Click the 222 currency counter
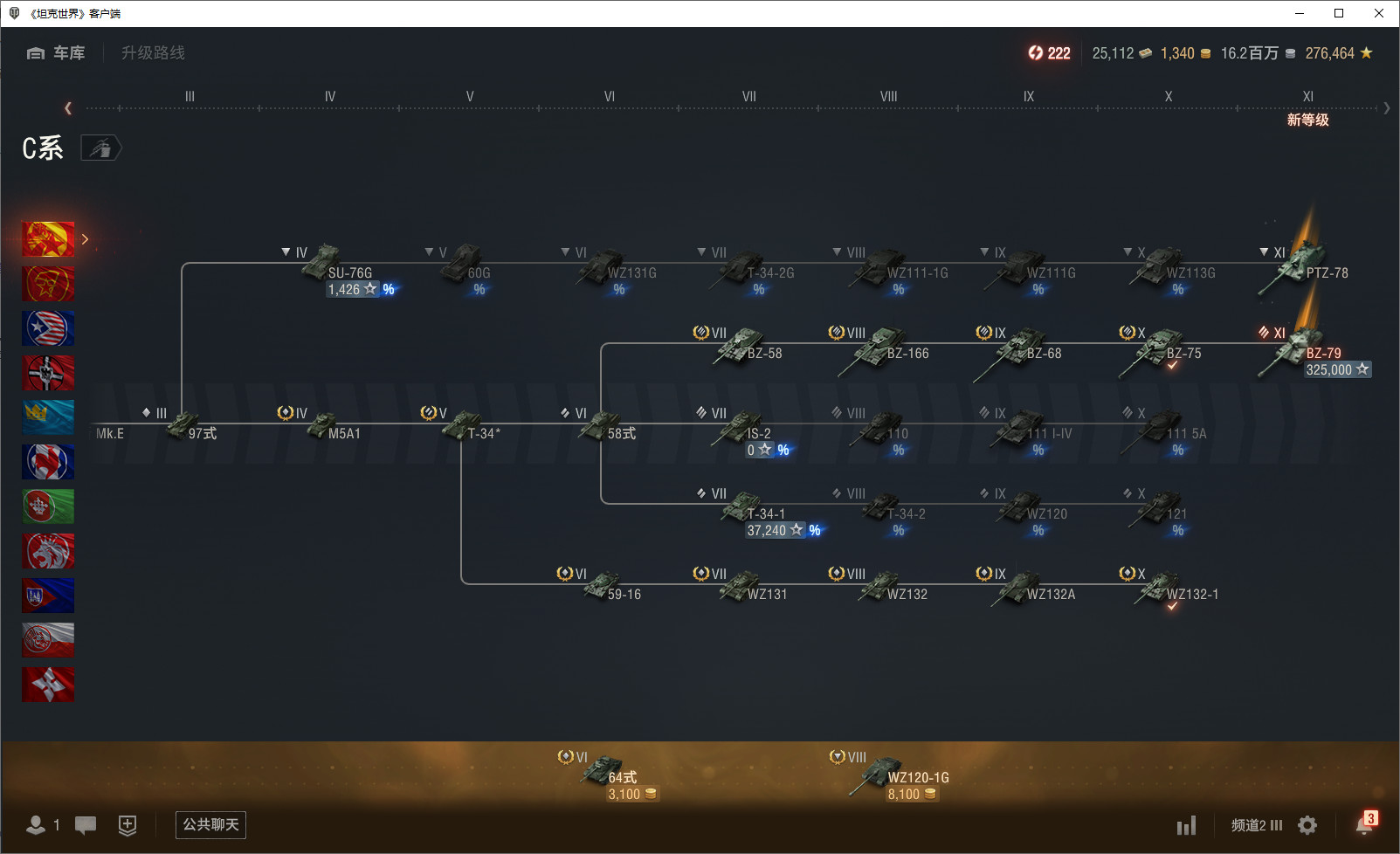The height and width of the screenshot is (854, 1400). 1049,53
